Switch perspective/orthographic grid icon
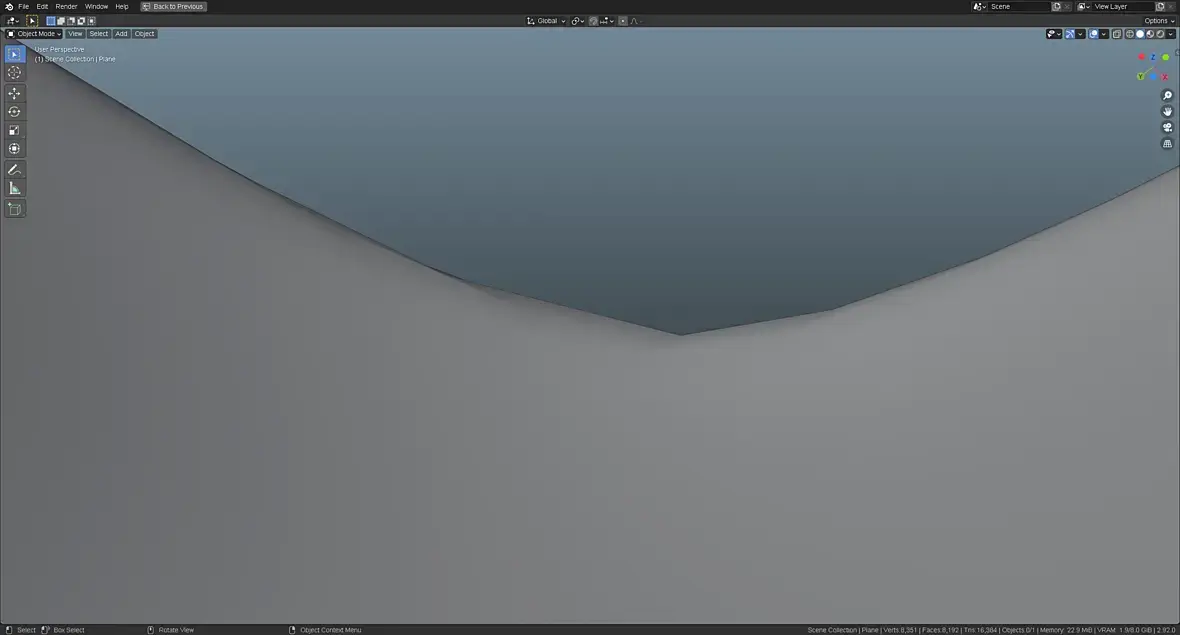Screen dimensions: 1180x635 click(x=1167, y=144)
